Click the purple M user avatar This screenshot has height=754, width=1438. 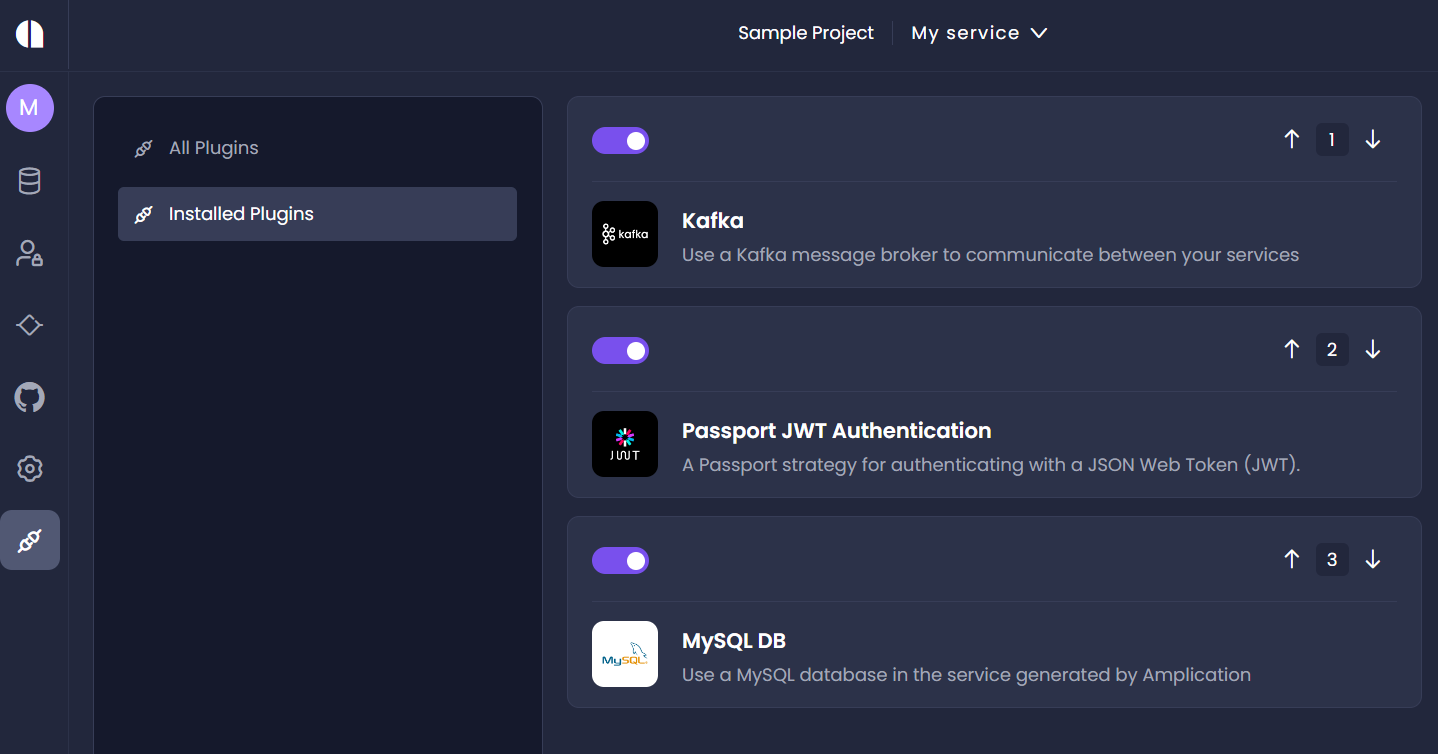point(30,108)
